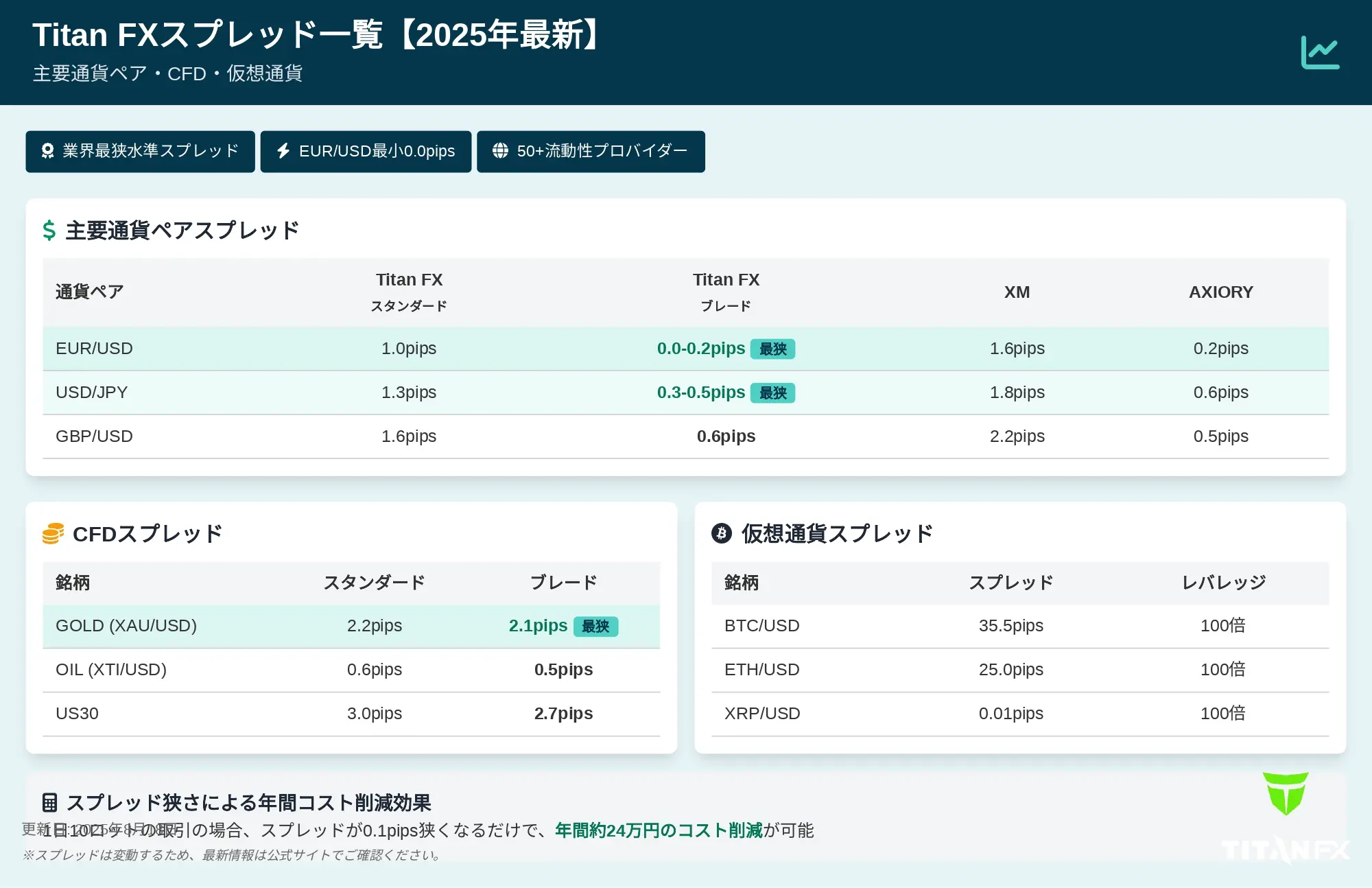Viewport: 1372px width, 888px height.
Task: Click BTC/USD spread value 35.5pips
Action: pyautogui.click(x=1010, y=626)
